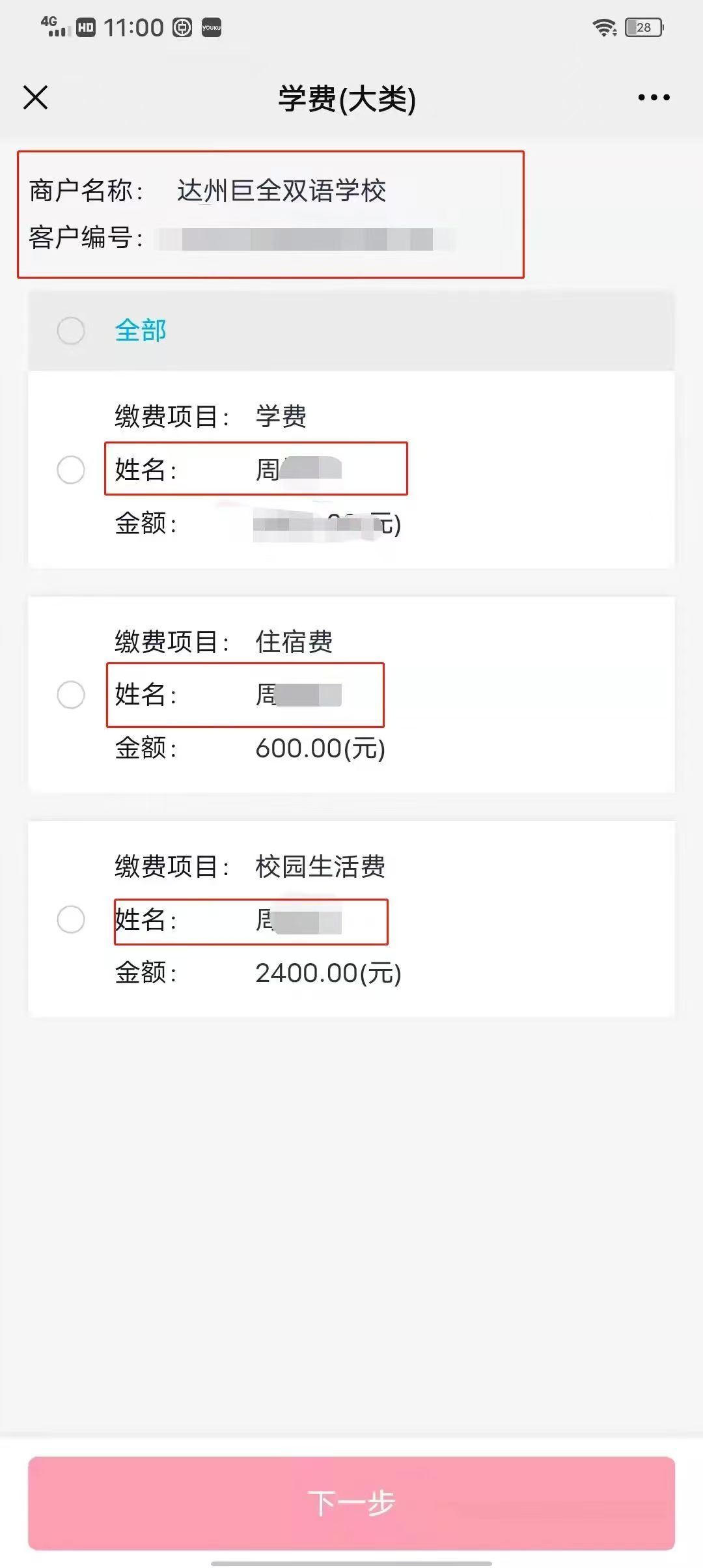
Task: Tap the 学费(大类) page title
Action: pos(347,99)
